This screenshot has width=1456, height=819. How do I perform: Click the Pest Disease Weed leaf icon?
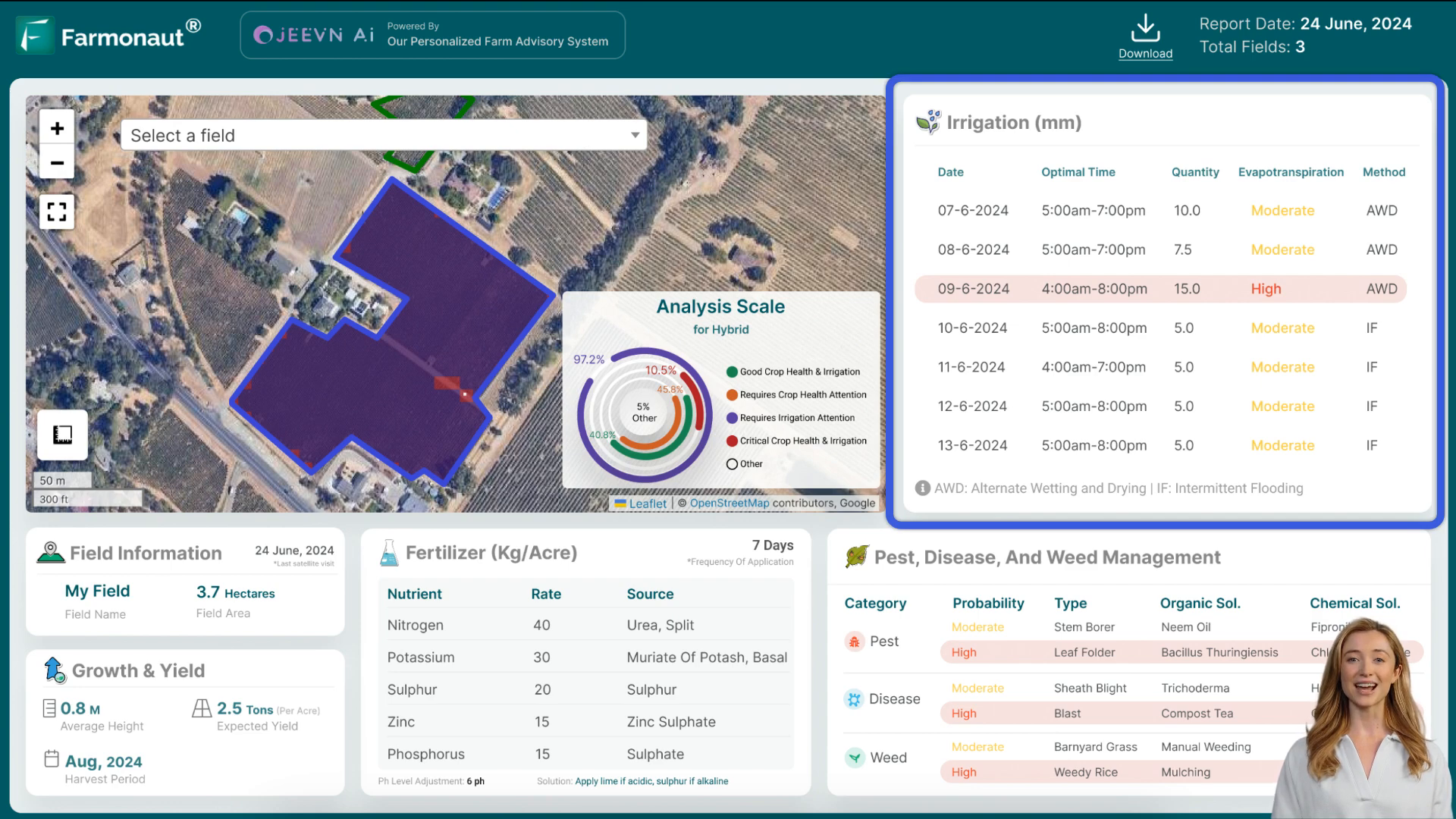click(856, 556)
